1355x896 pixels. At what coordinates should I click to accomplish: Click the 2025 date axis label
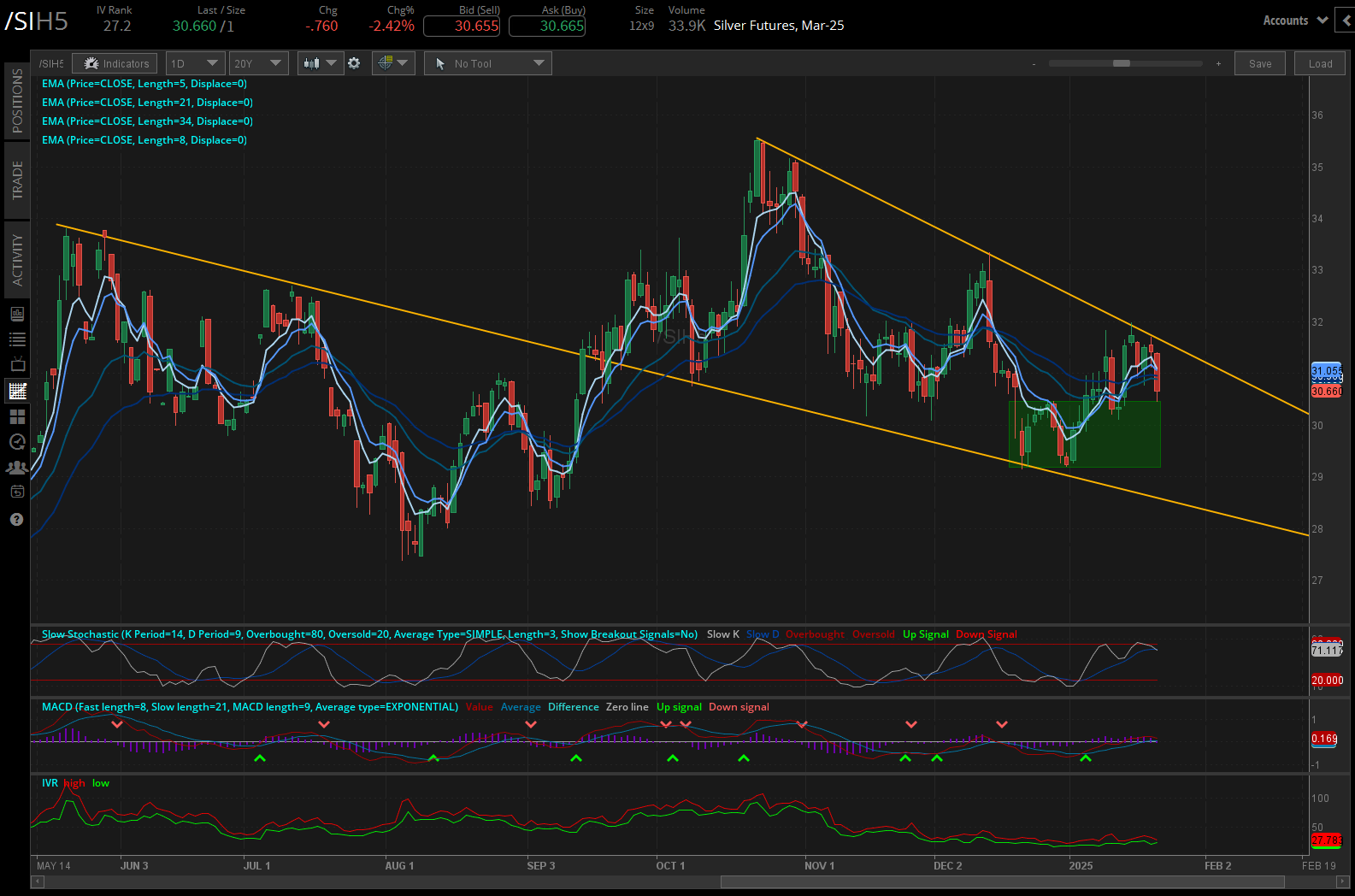pos(1081,866)
